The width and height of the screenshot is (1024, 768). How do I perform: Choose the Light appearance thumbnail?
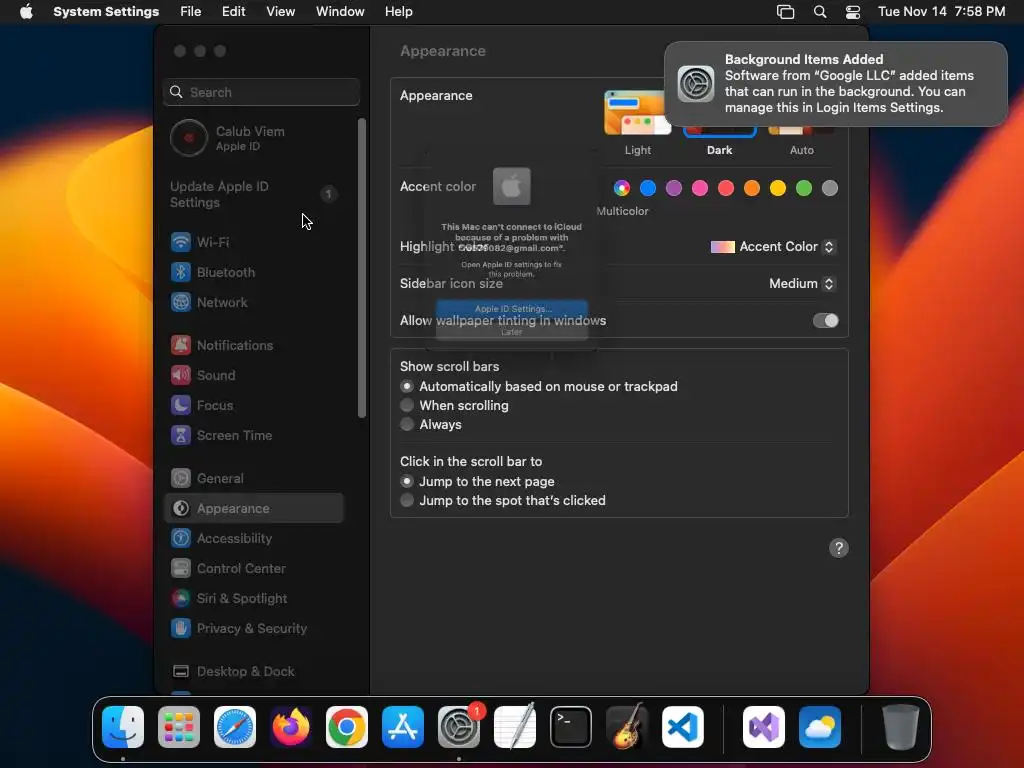637,114
